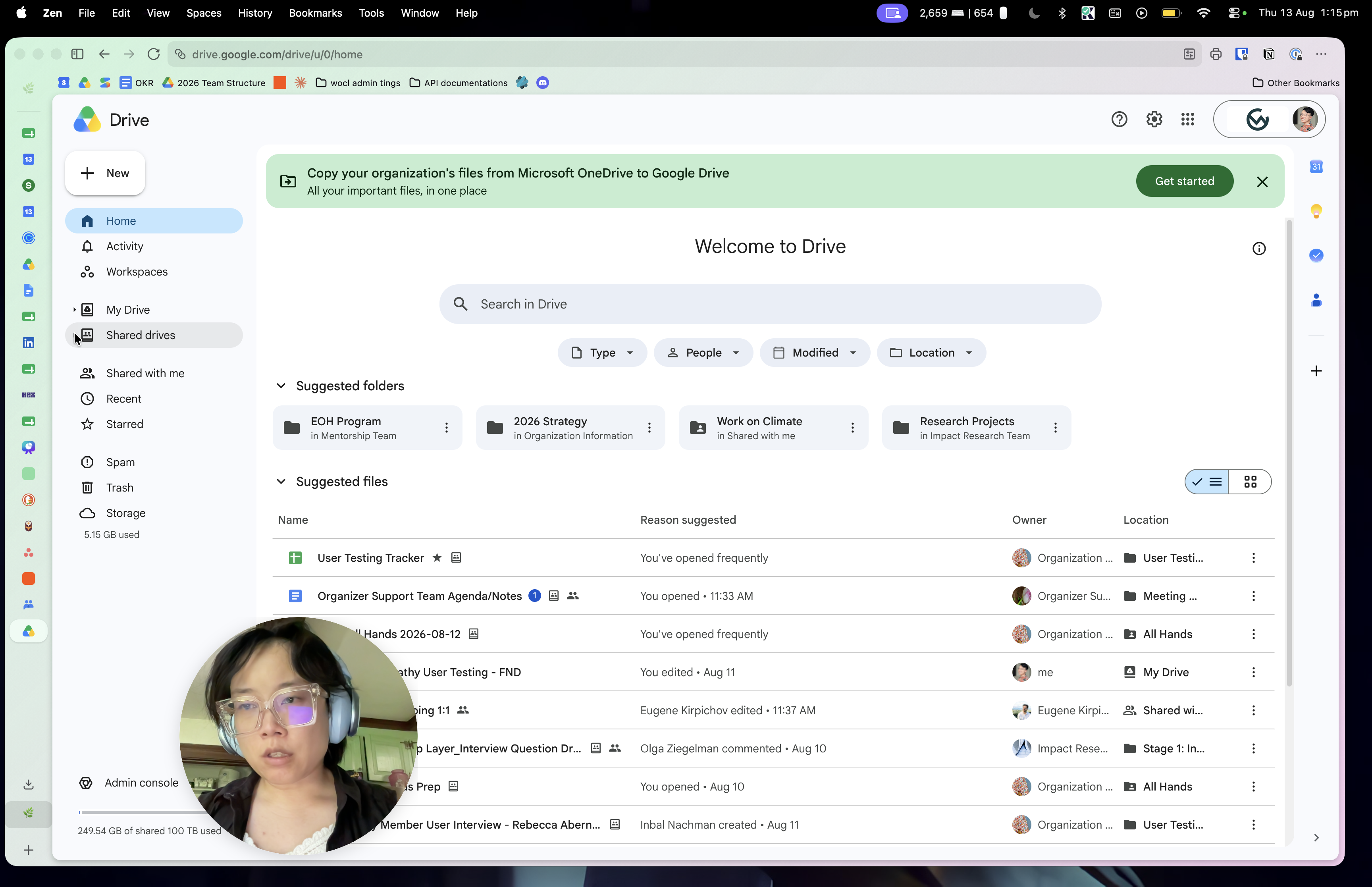Open Recent in sidebar
This screenshot has height=887, width=1372.
(x=154, y=399)
